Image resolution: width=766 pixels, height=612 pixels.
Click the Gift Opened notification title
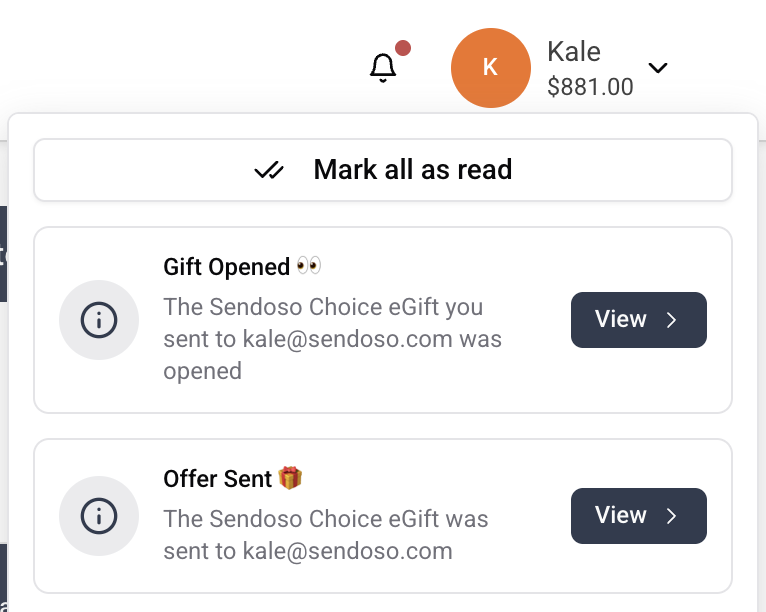226,267
